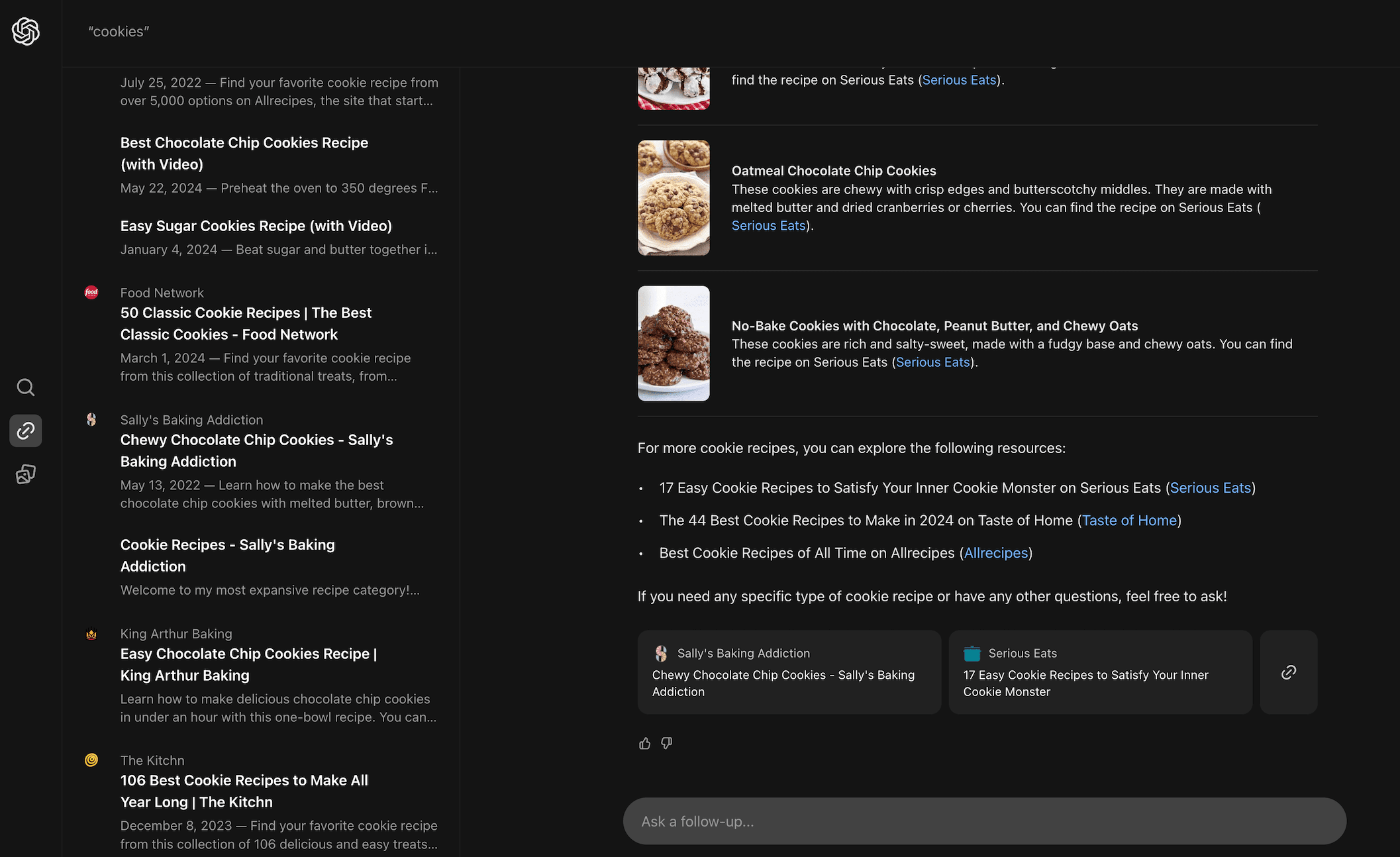The image size is (1400, 857).
Task: Click thumbs up icon to rate response
Action: [645, 744]
